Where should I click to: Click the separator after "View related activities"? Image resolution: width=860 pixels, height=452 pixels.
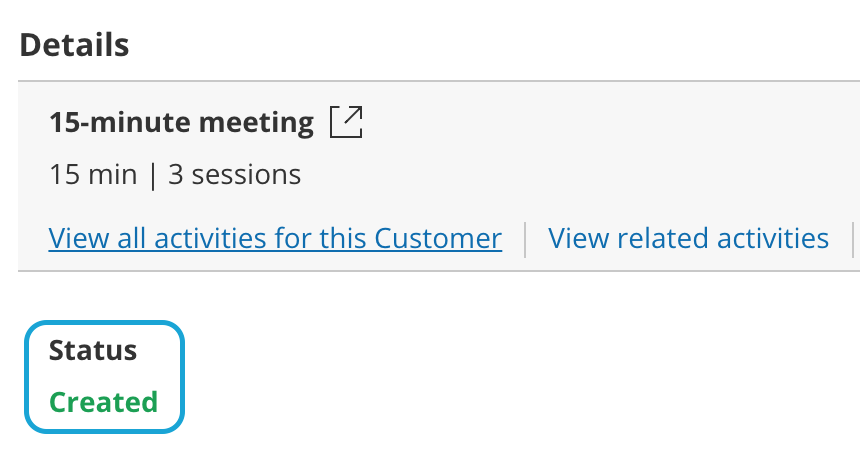[852, 239]
